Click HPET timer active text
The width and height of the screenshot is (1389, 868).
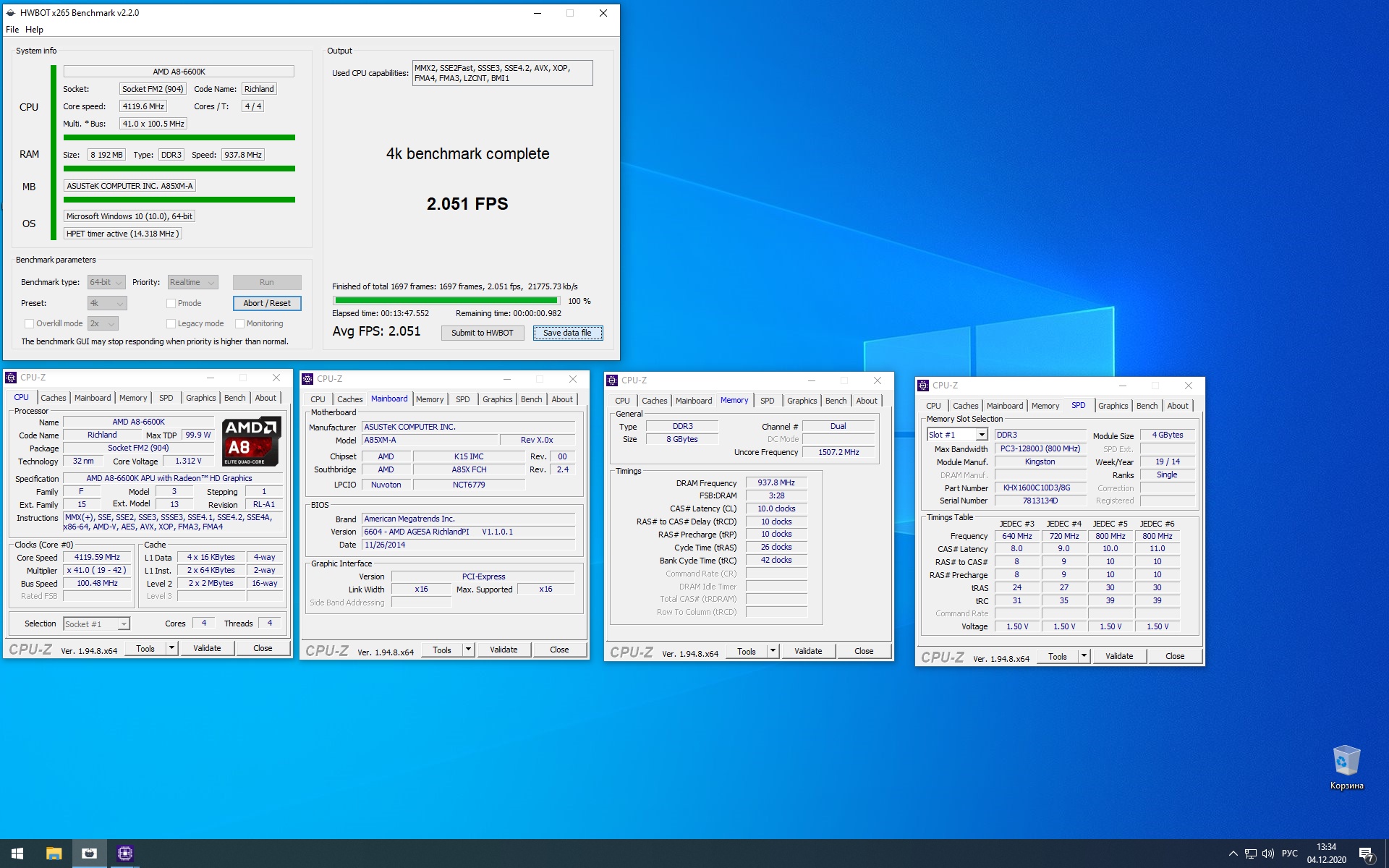click(x=123, y=234)
